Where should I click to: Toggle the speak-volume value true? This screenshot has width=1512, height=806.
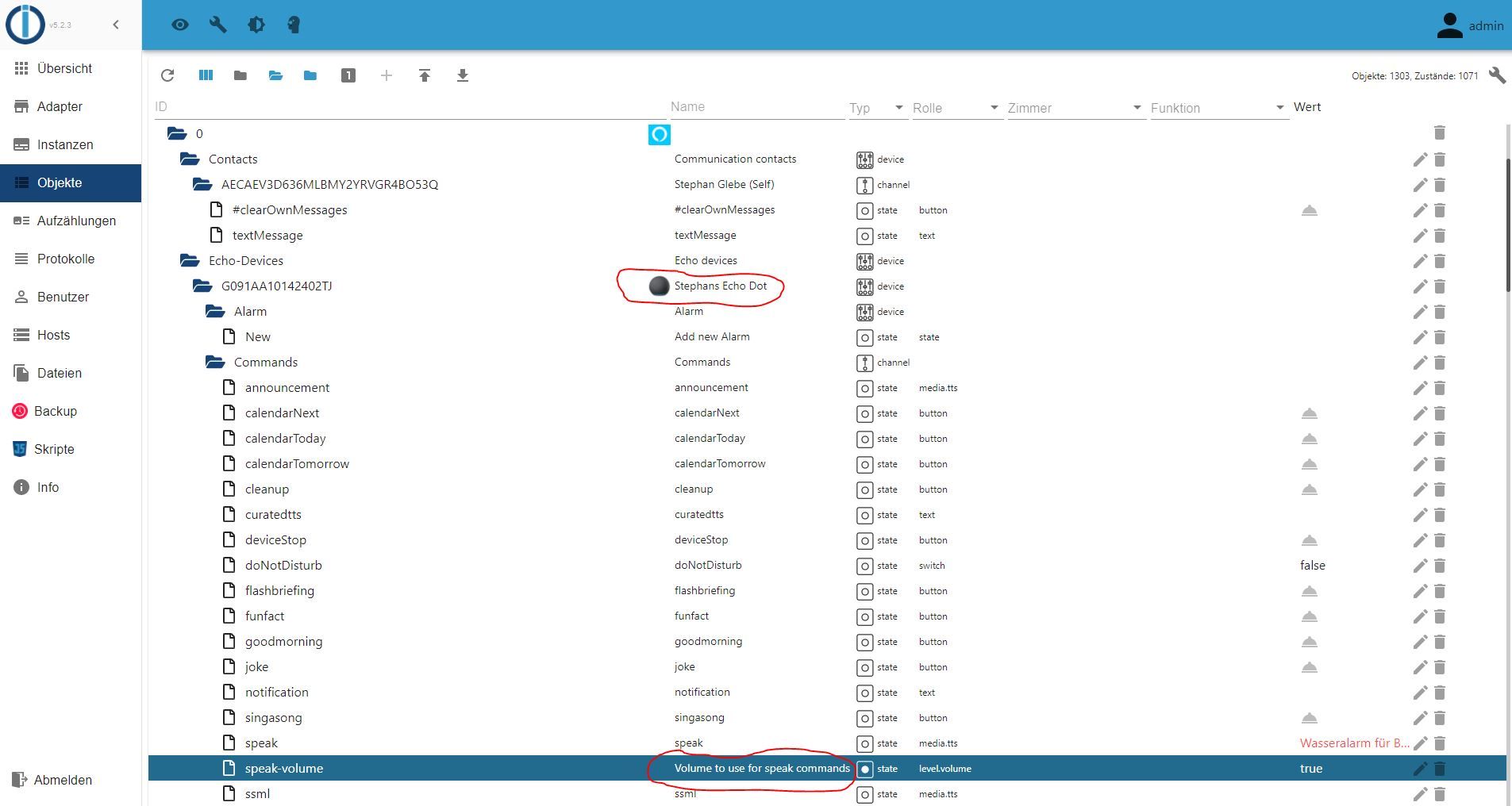(x=1311, y=769)
